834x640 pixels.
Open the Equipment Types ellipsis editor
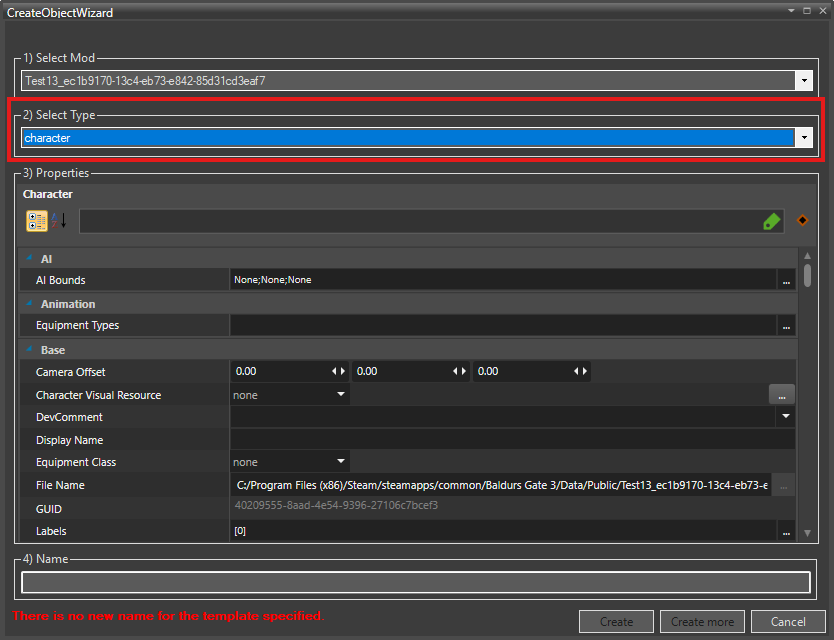pos(786,326)
